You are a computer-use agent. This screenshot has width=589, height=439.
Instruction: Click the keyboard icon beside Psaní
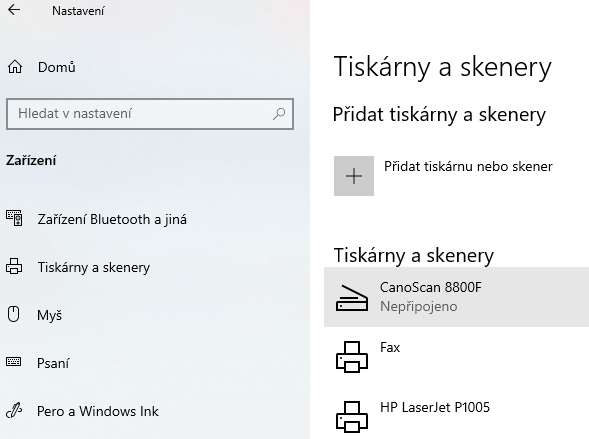14,362
